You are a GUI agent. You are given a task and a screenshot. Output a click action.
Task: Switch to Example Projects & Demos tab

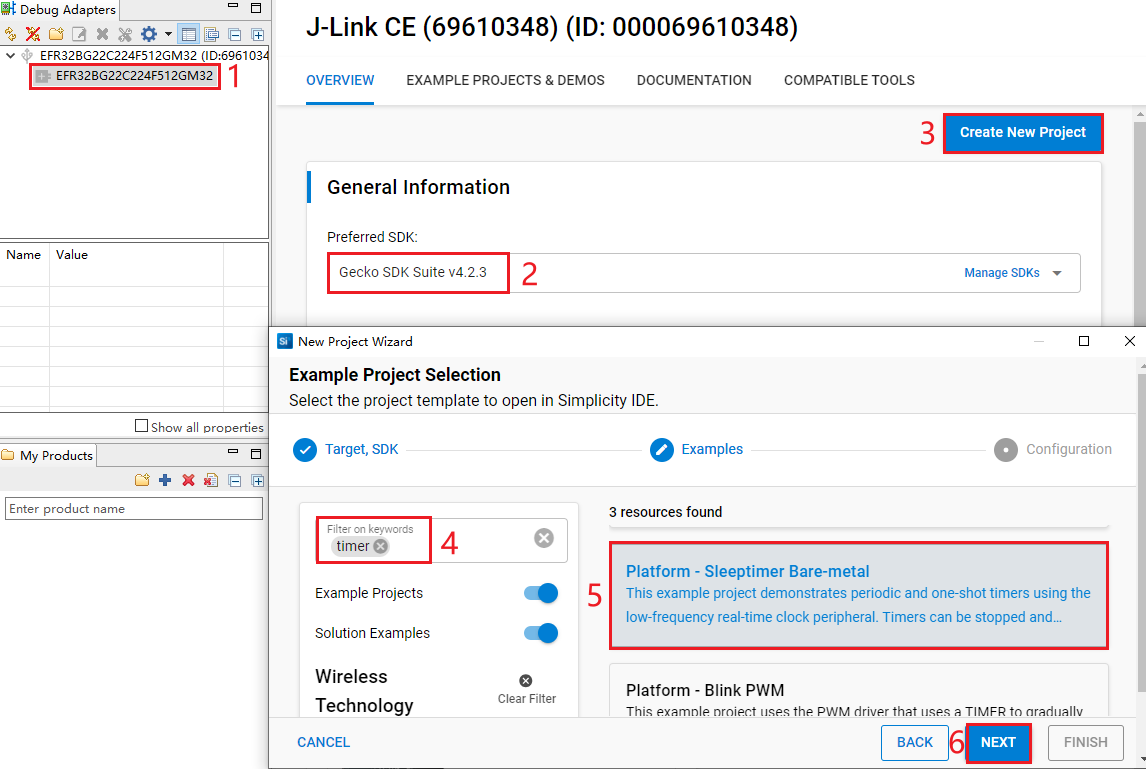tap(505, 80)
